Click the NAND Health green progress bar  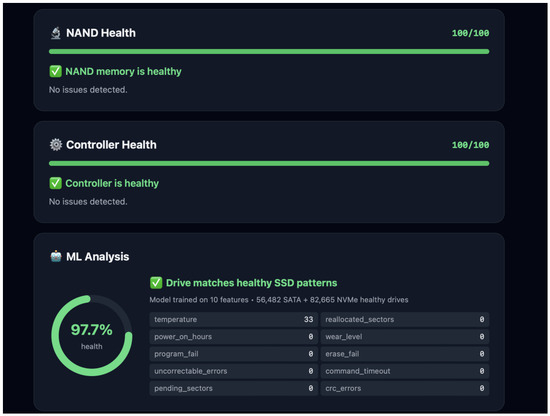tap(269, 52)
